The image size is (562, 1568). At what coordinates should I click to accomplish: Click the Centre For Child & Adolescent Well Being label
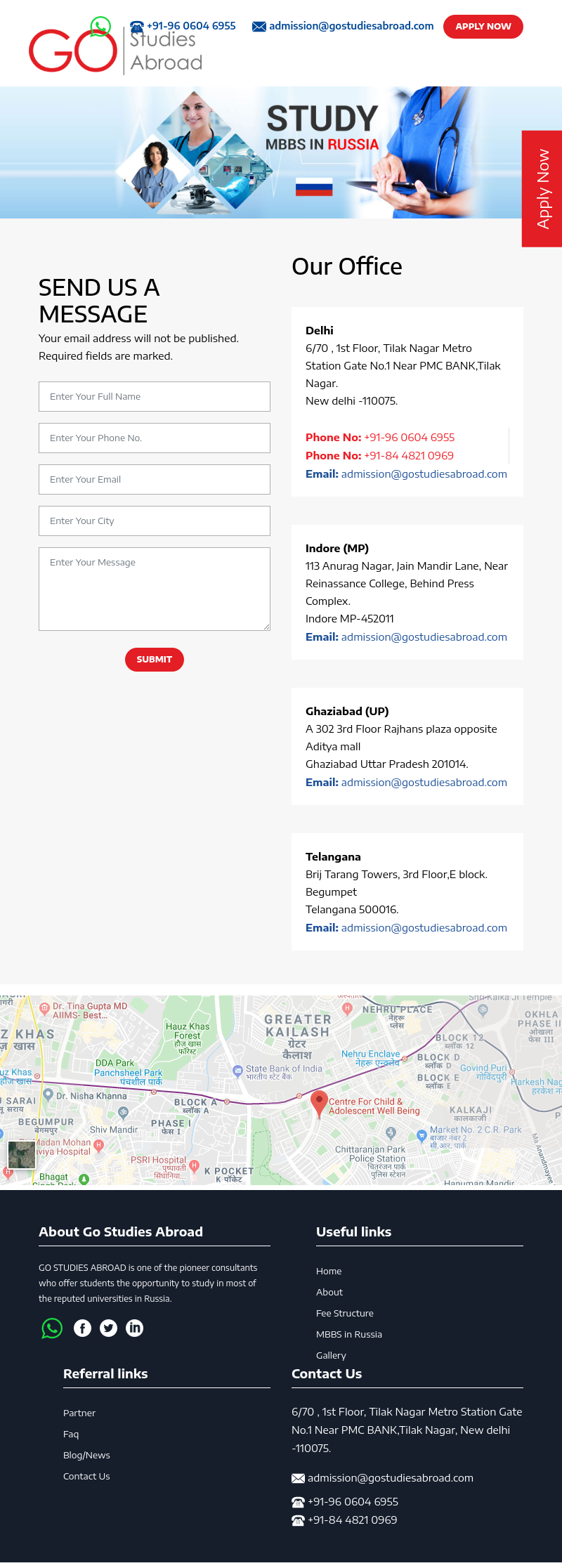374,1106
